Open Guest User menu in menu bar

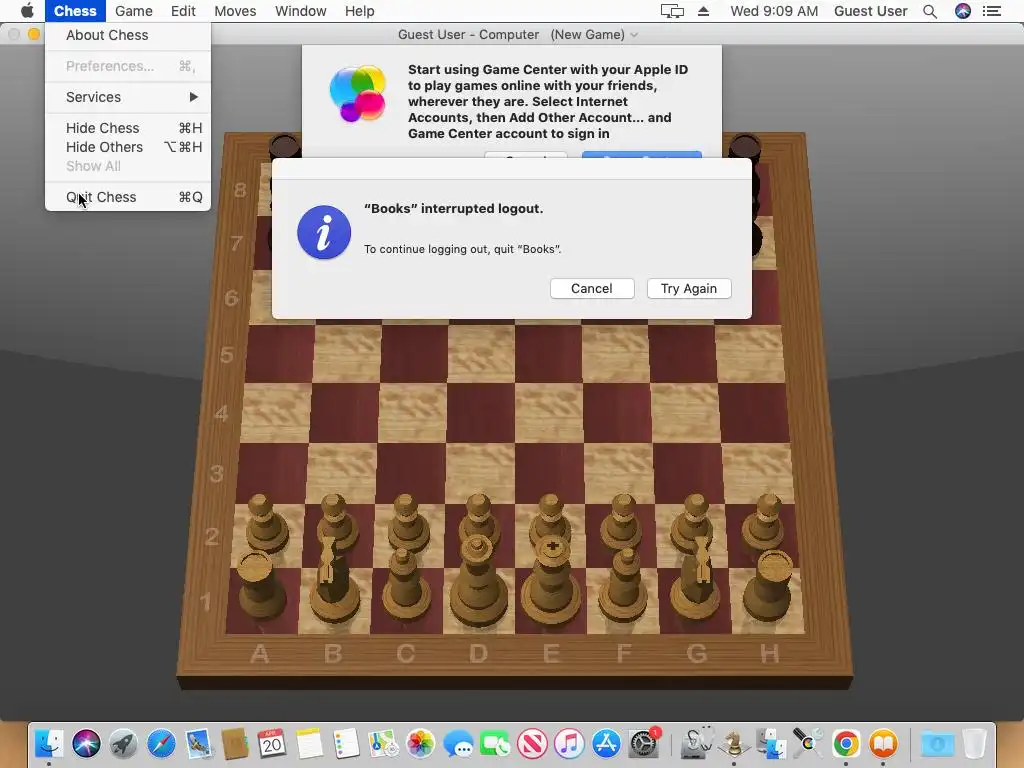click(871, 11)
